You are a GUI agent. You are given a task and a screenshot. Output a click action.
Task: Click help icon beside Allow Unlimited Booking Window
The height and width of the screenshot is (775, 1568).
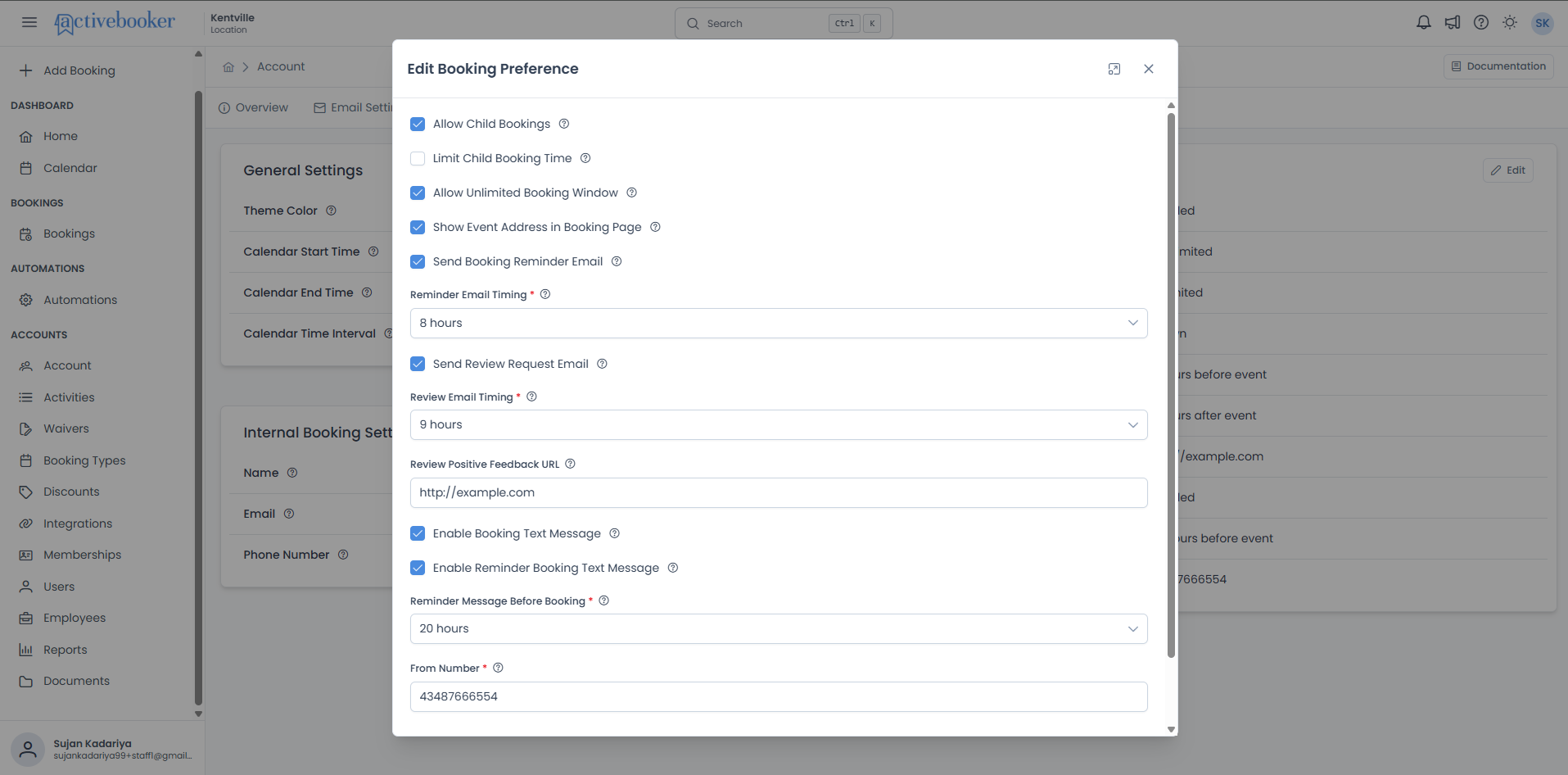point(632,193)
